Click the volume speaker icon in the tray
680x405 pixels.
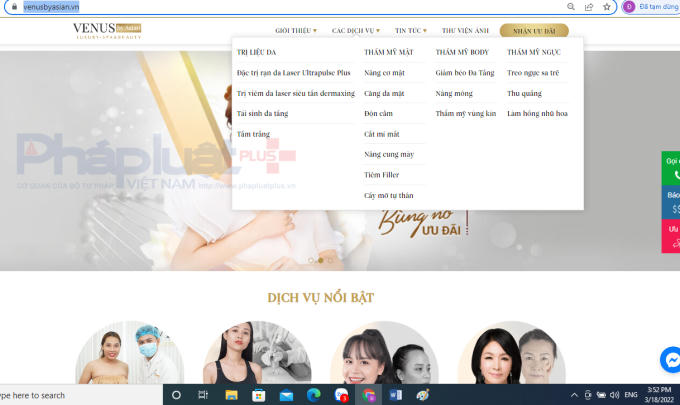pyautogui.click(x=615, y=395)
